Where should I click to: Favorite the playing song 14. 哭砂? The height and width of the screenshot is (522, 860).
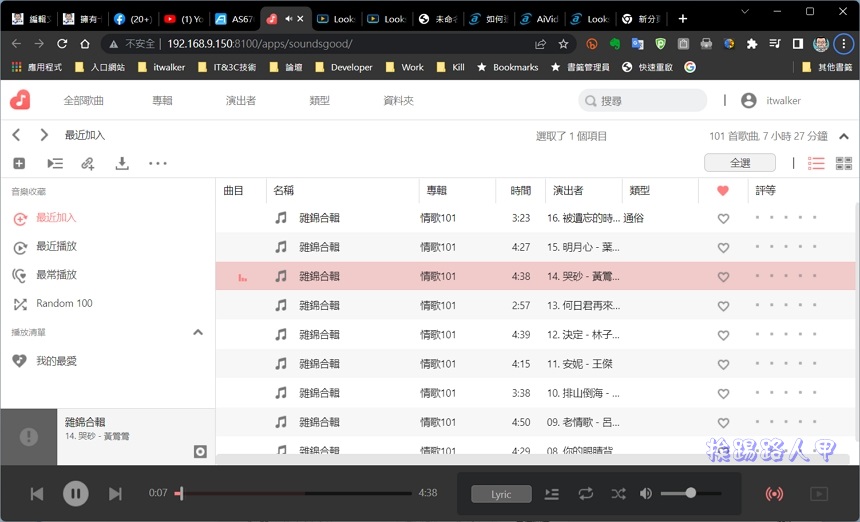coord(723,276)
